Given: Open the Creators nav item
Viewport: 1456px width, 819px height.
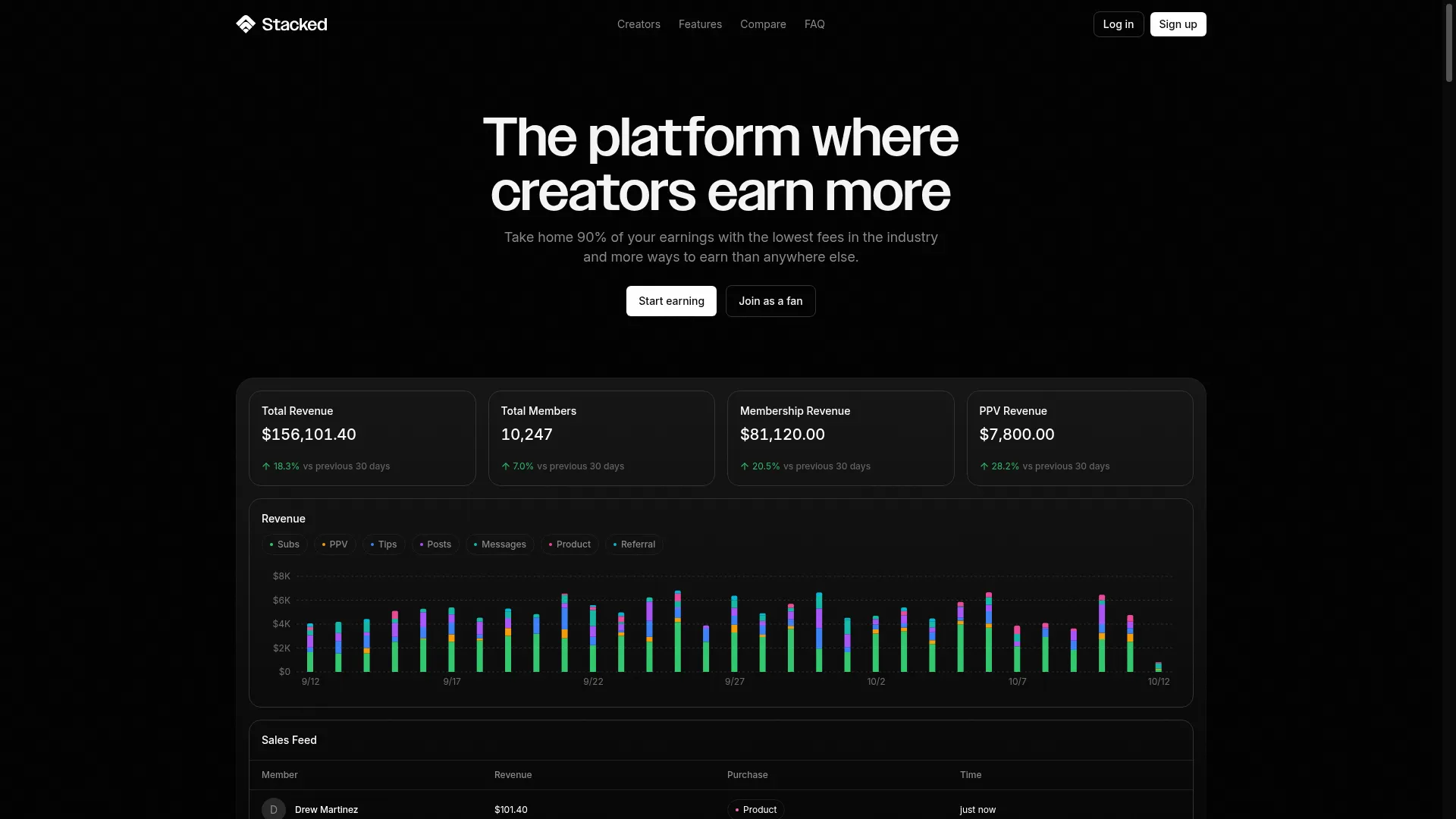Looking at the screenshot, I should click(639, 24).
